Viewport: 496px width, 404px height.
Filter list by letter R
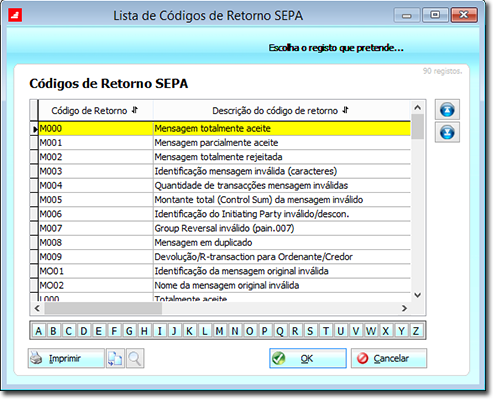tap(295, 331)
